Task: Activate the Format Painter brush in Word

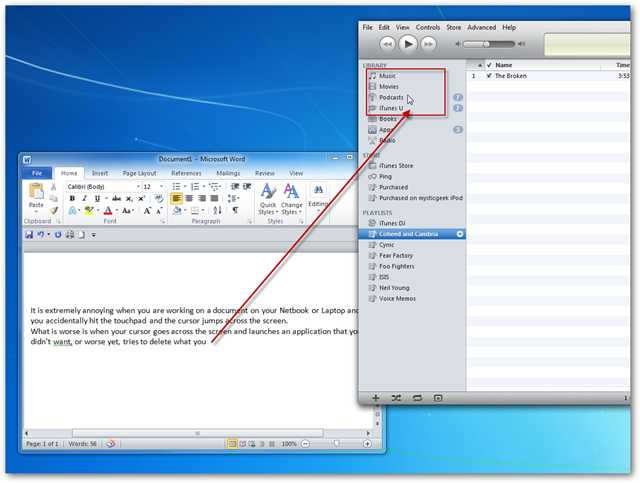Action: click(53, 210)
